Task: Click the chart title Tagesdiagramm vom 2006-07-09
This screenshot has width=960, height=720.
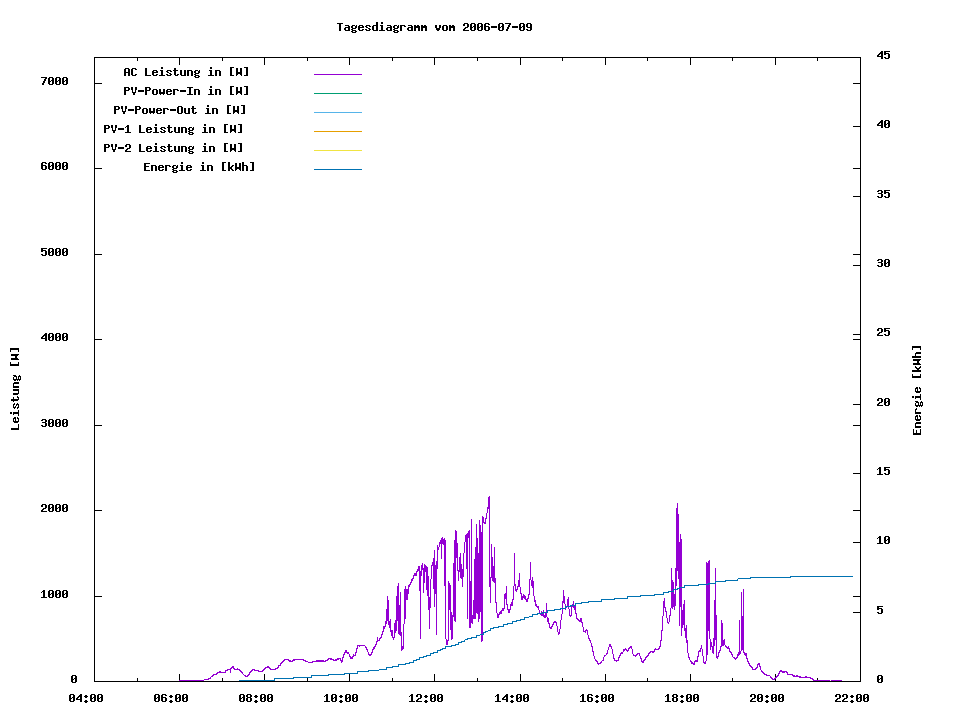Action: (x=434, y=27)
